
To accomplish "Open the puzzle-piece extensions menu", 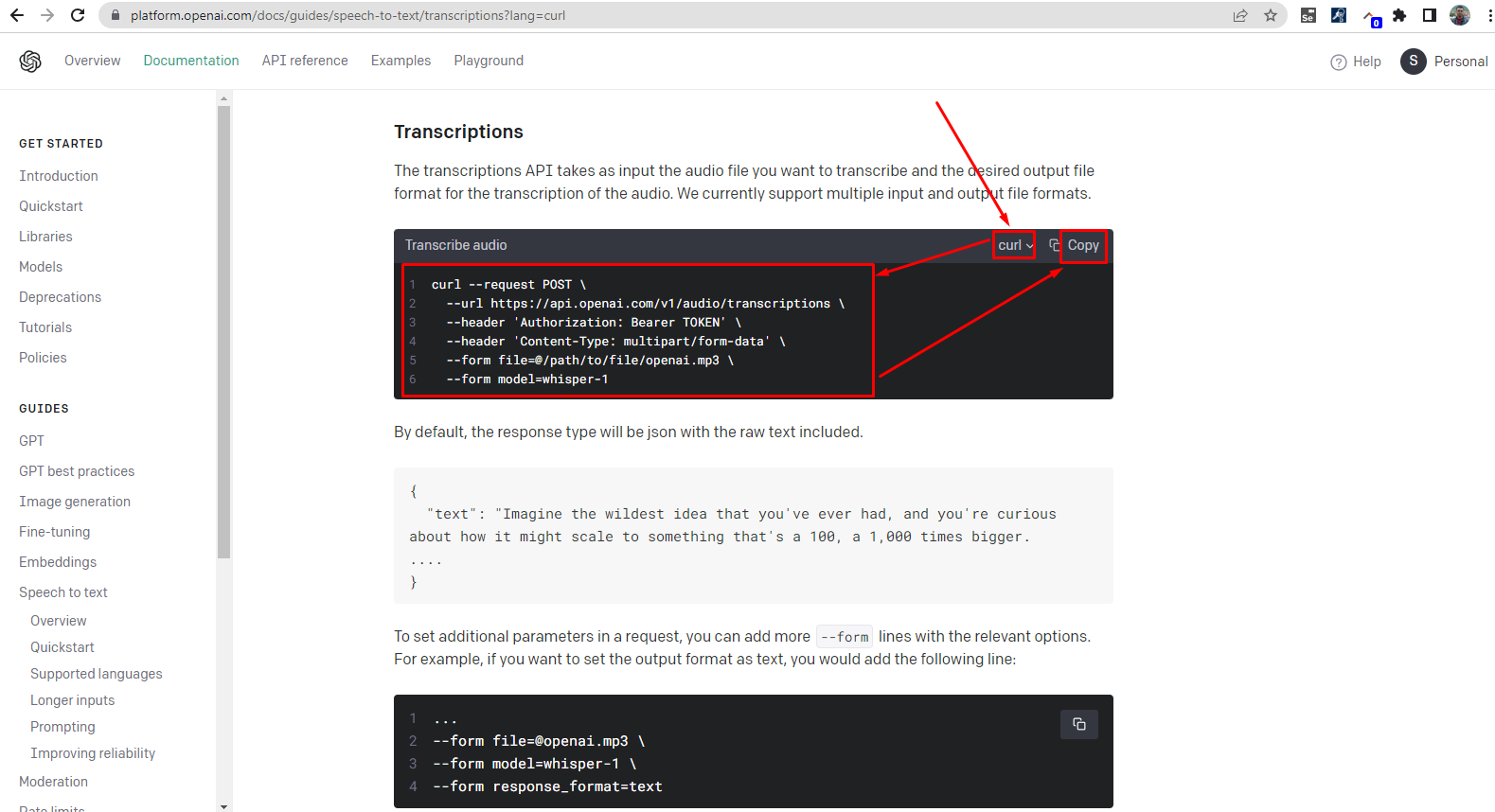I will tap(1399, 15).
